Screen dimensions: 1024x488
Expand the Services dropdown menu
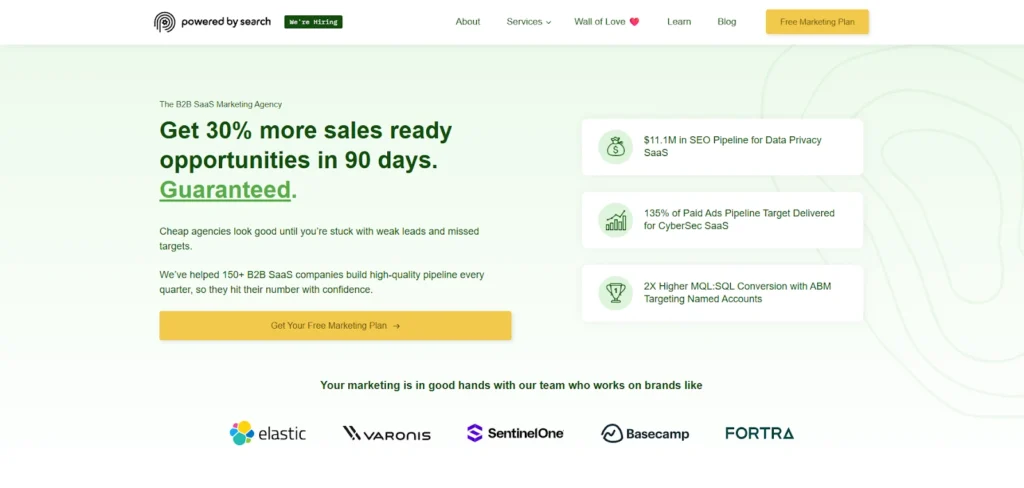(x=528, y=22)
